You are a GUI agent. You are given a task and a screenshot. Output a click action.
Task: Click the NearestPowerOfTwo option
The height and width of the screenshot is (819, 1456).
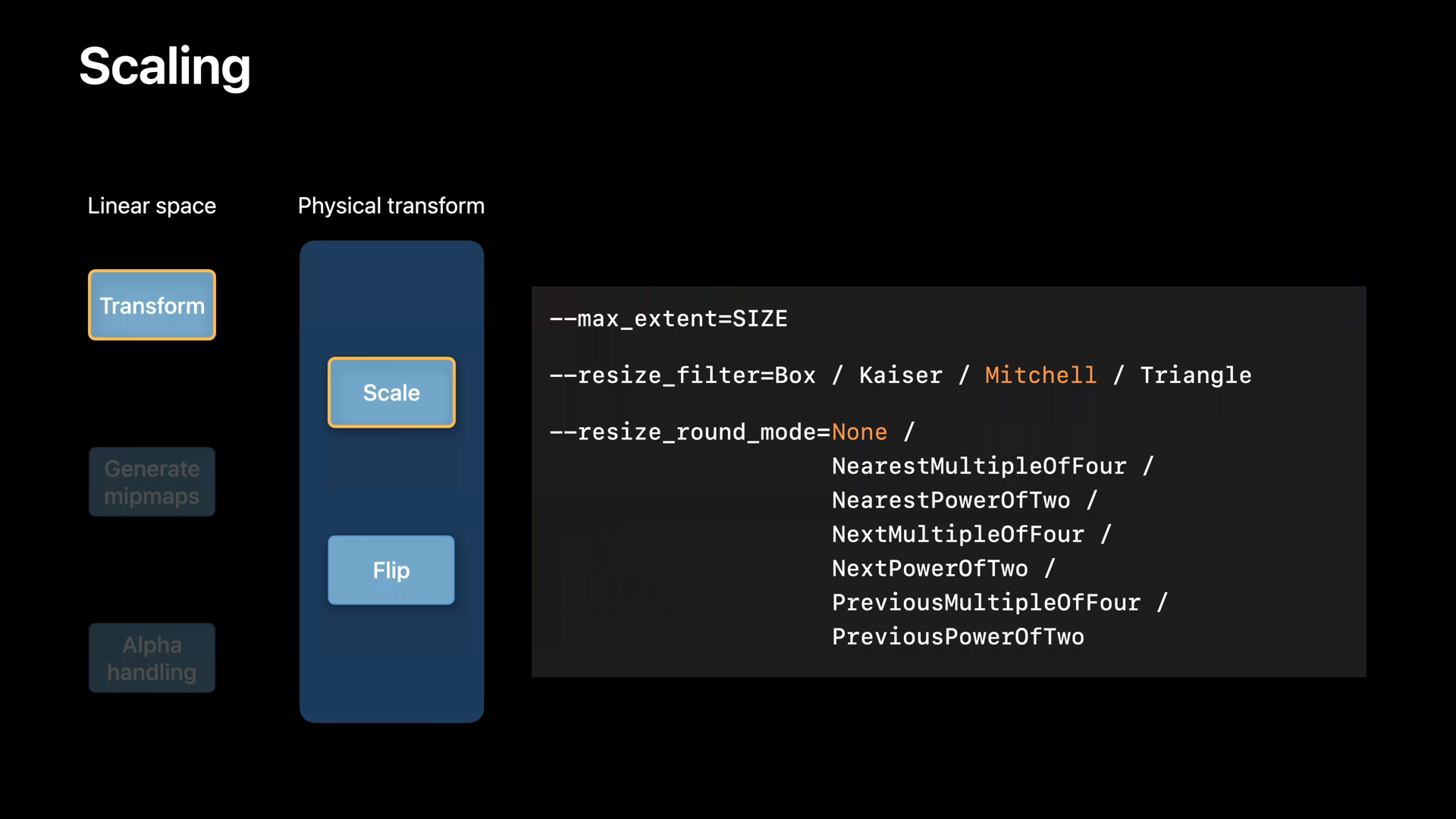(950, 500)
